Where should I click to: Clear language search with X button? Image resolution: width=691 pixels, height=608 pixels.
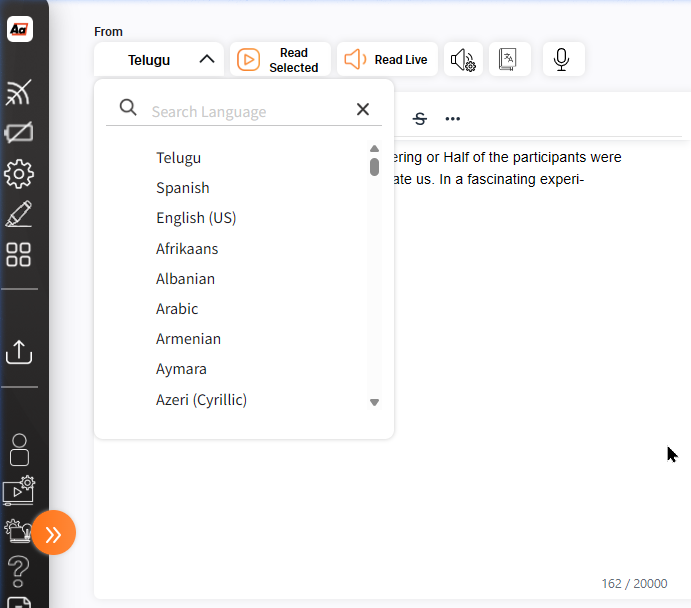(363, 110)
